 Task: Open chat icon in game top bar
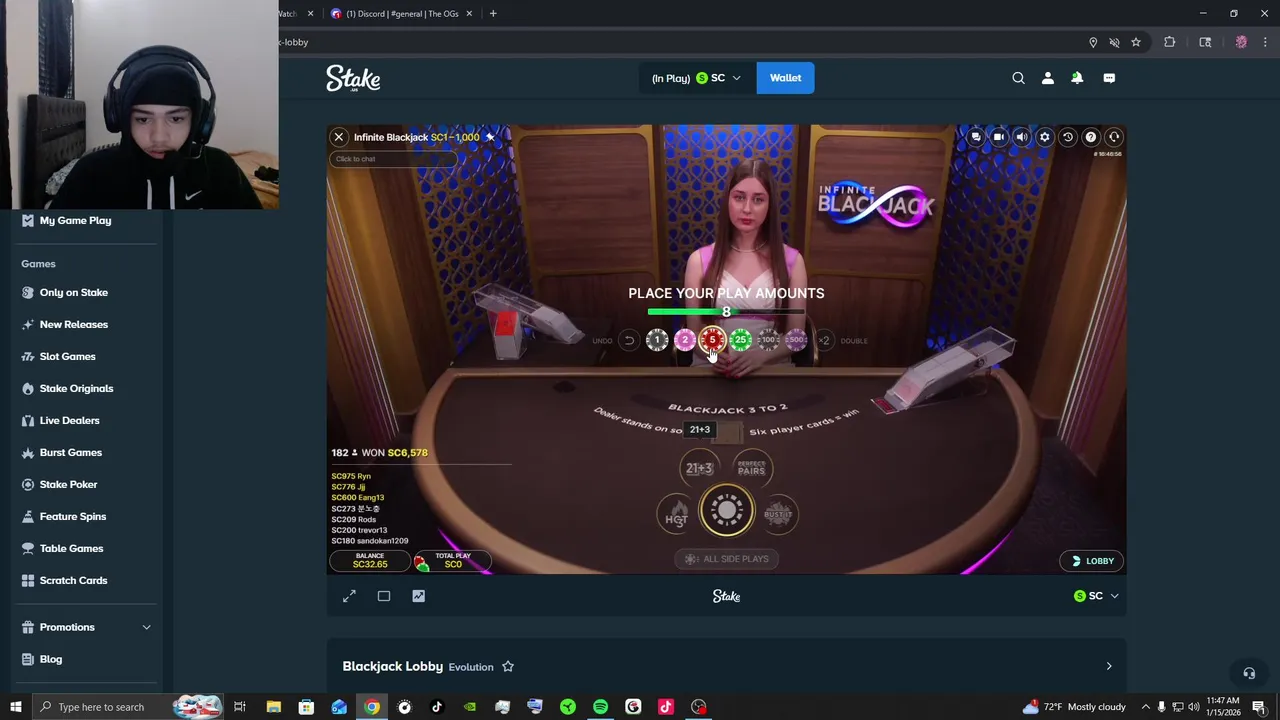[976, 137]
